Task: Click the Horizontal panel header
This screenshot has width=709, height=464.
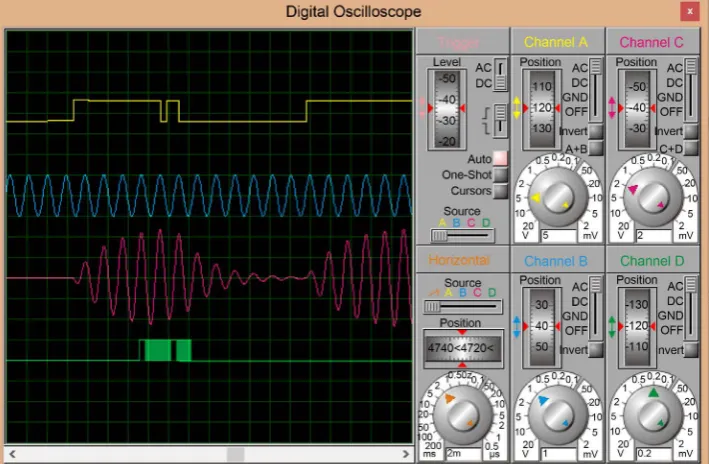Action: (x=462, y=260)
